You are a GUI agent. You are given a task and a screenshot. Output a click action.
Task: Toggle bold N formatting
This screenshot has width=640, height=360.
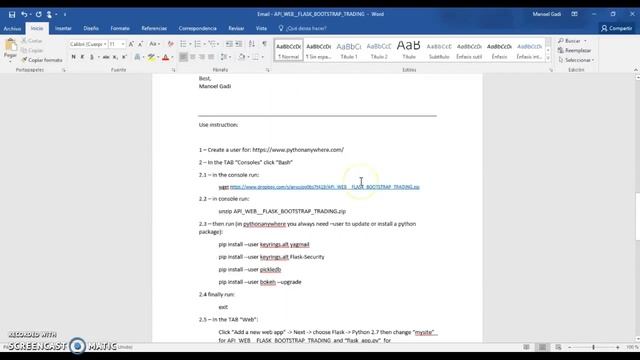73,57
